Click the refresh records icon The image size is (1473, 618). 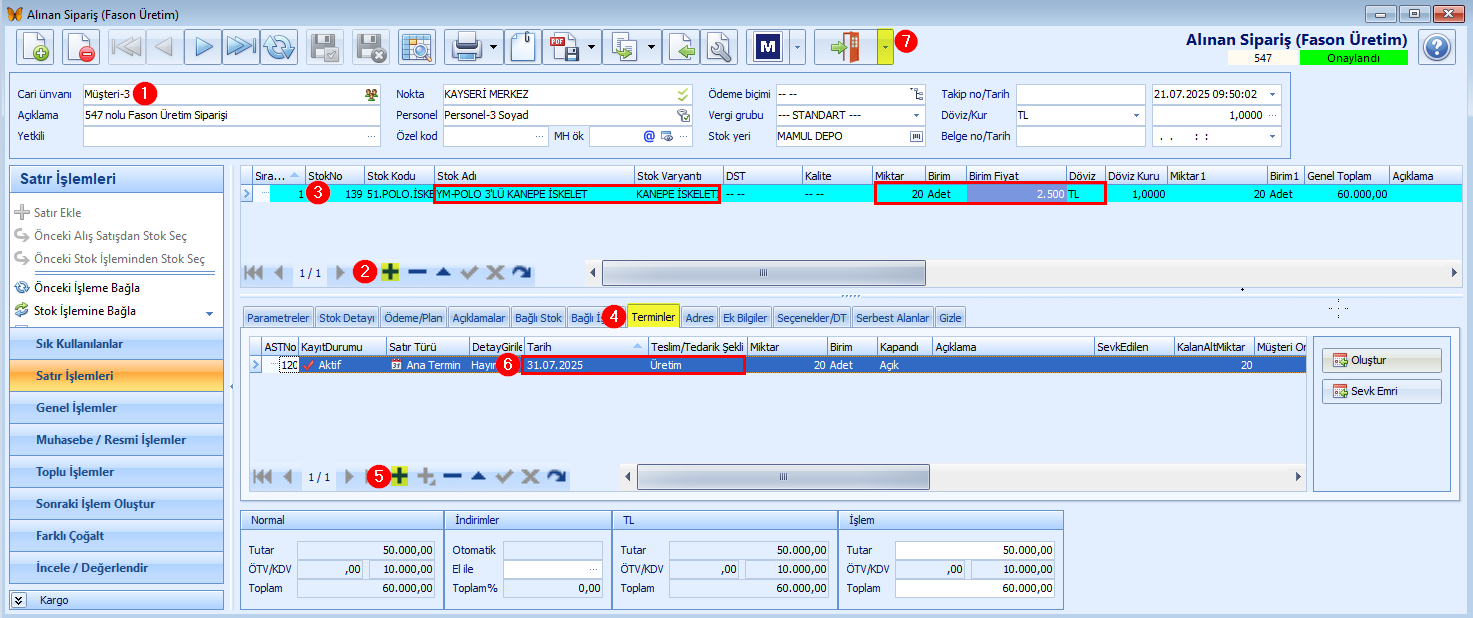pyautogui.click(x=280, y=47)
